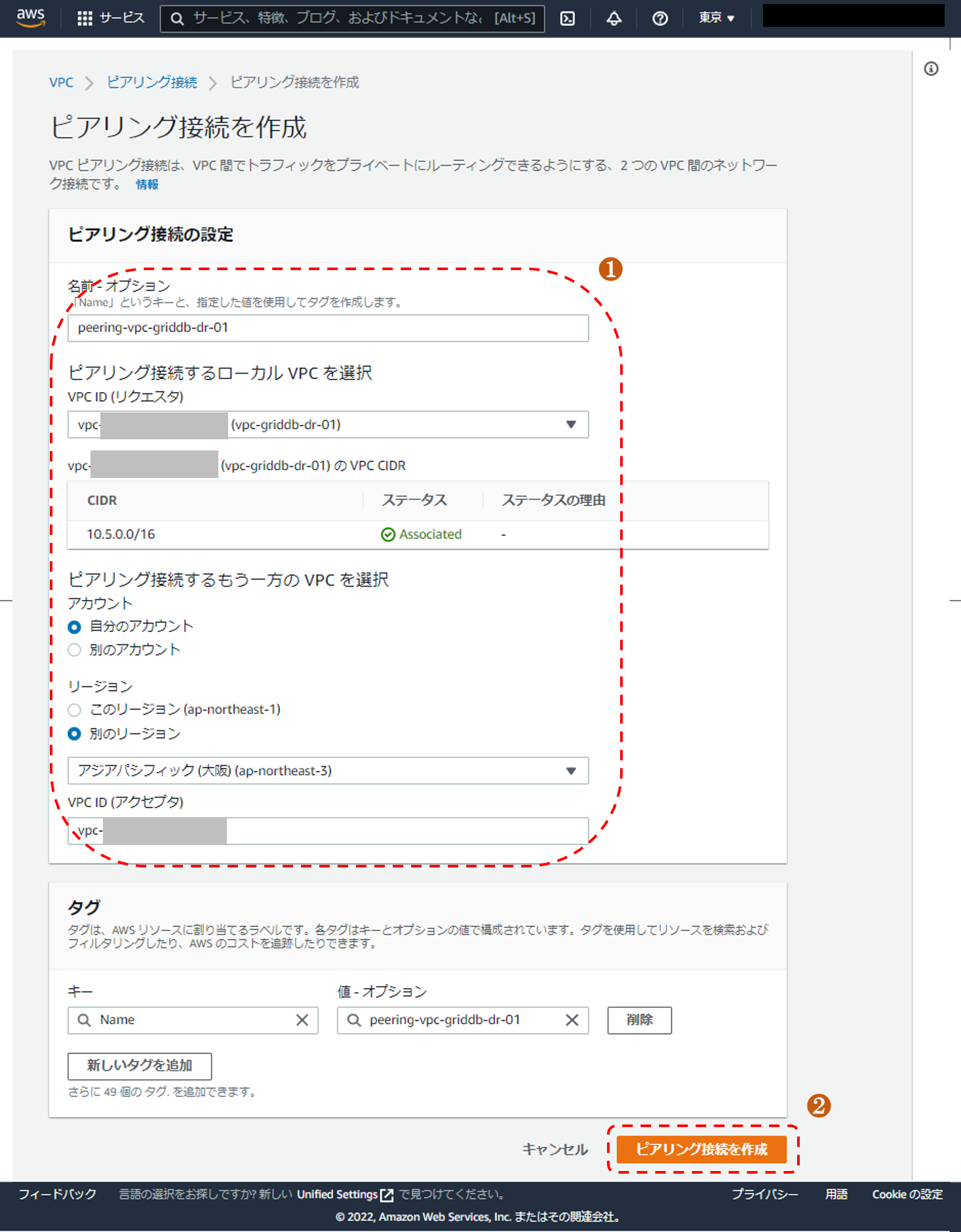This screenshot has width=961, height=1232.
Task: Open the アジアパシフィック (大阪) region dropdown
Action: [x=328, y=770]
